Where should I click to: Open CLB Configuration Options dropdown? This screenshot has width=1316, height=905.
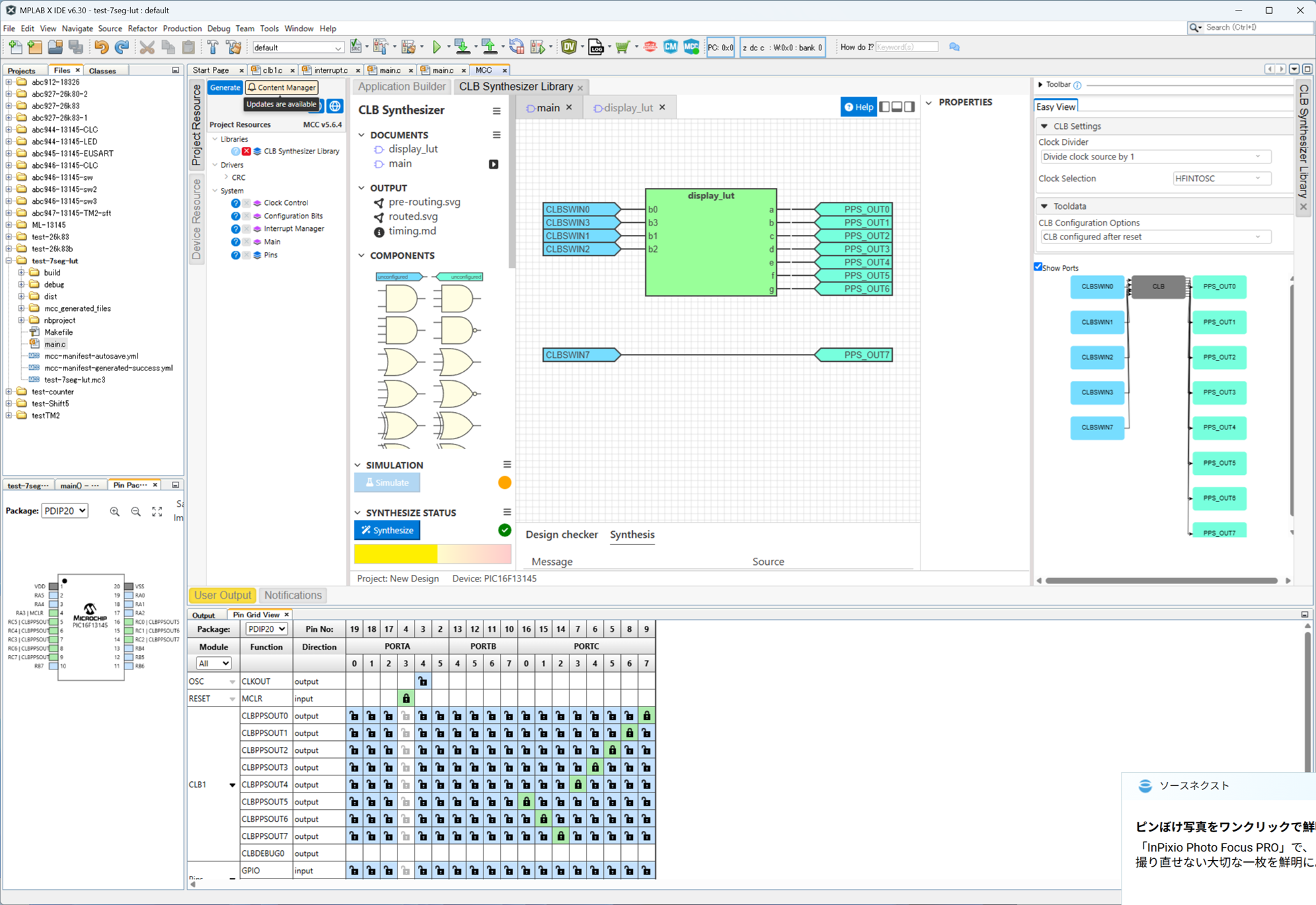(1155, 237)
